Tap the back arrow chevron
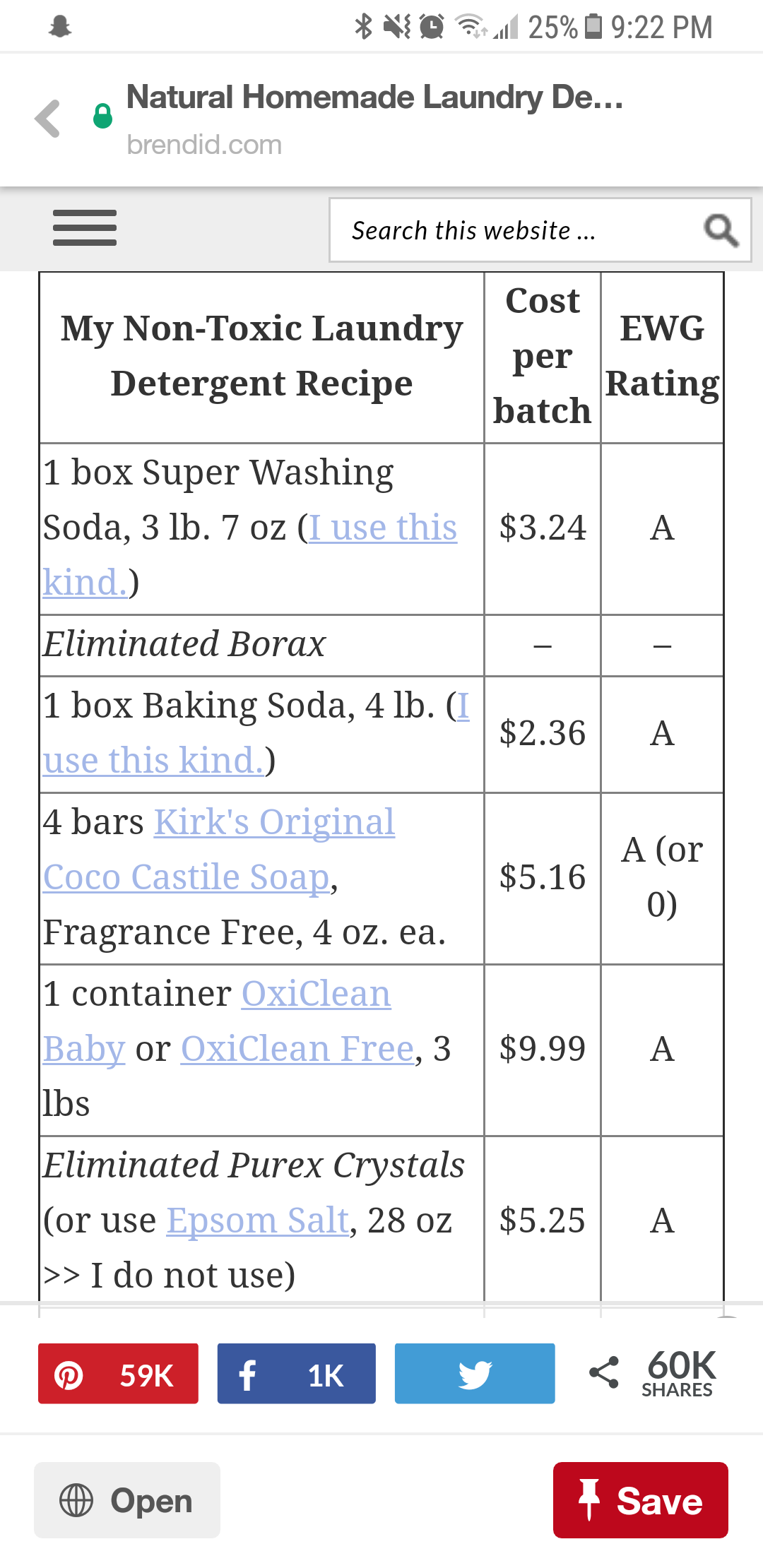763x1568 pixels. pyautogui.click(x=48, y=118)
